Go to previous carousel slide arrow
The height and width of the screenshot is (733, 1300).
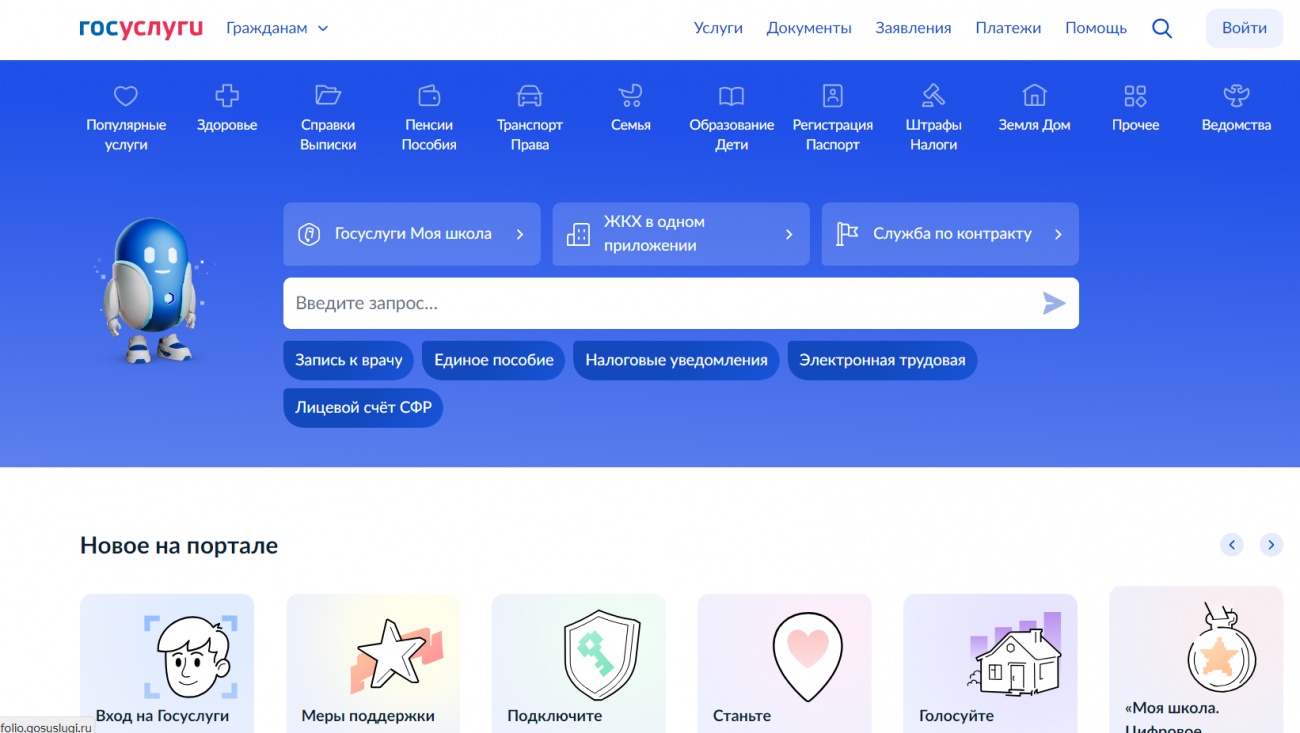[1232, 545]
